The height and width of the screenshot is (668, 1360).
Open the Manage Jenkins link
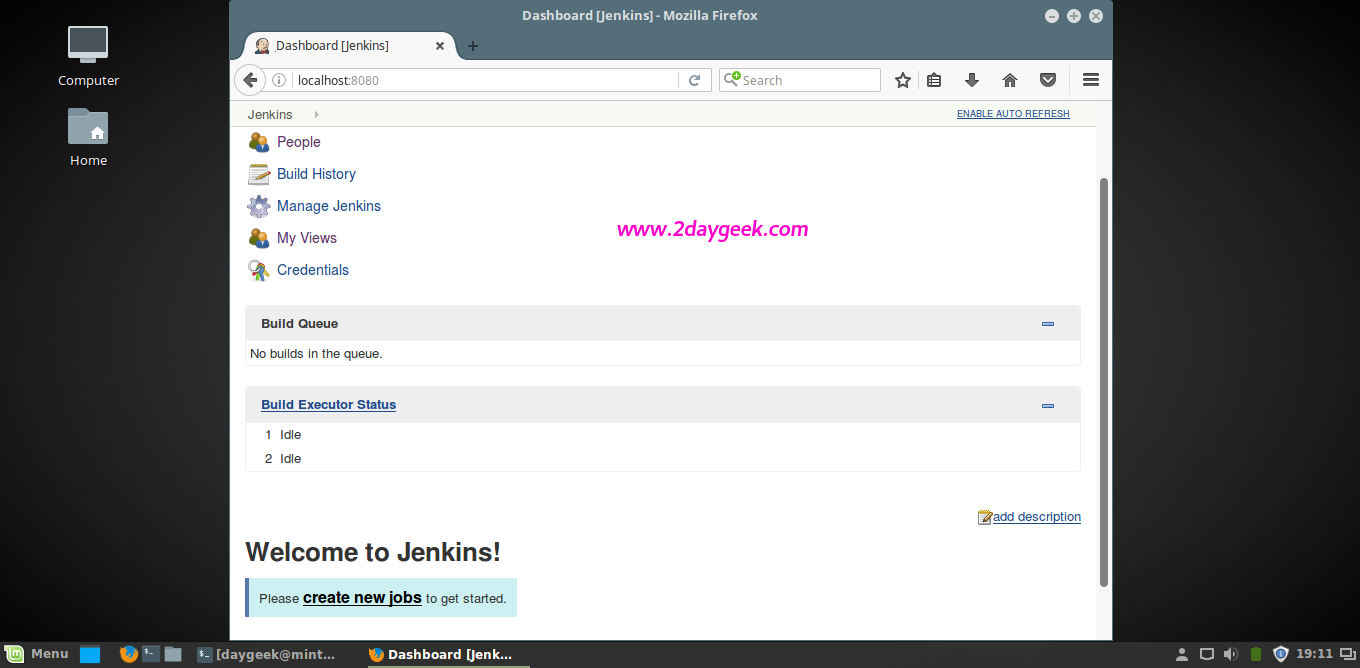tap(329, 206)
